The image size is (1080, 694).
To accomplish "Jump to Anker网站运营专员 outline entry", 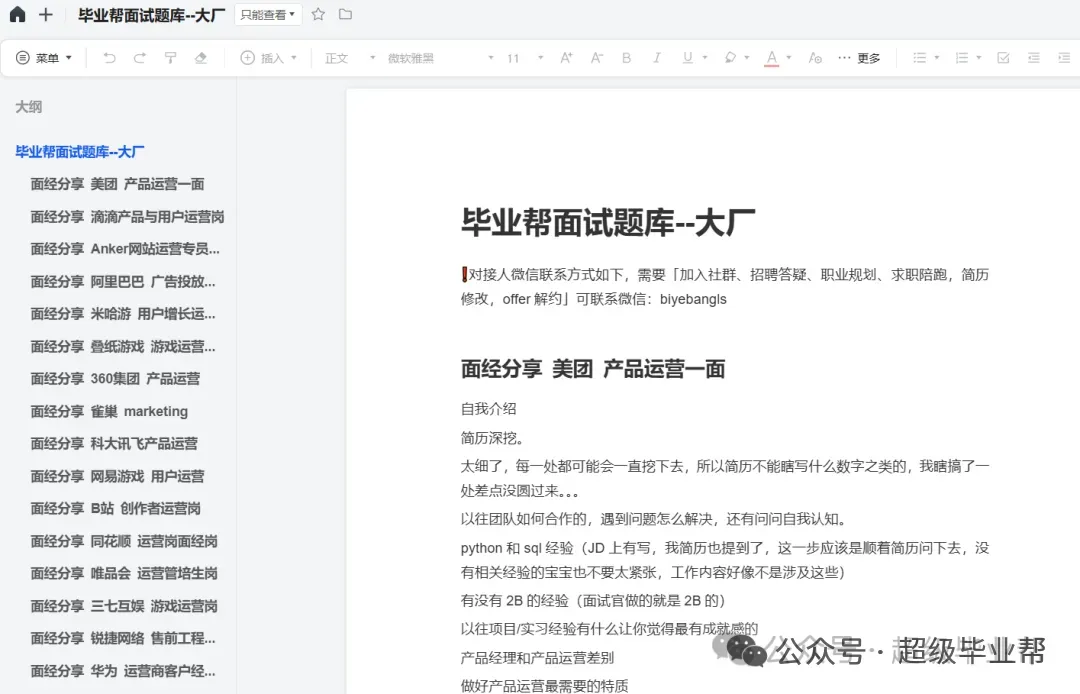I will click(x=125, y=249).
